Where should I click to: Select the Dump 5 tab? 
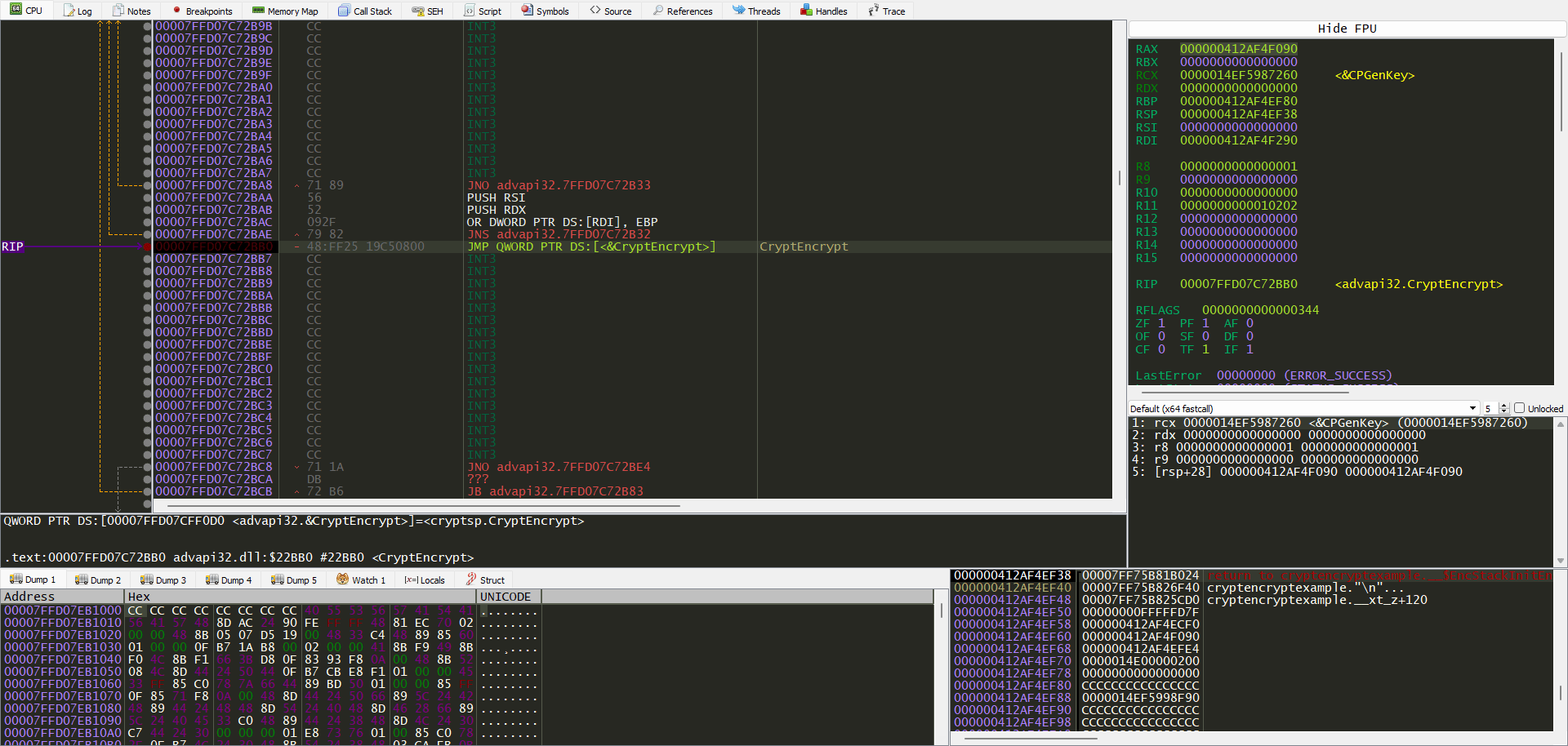point(294,580)
